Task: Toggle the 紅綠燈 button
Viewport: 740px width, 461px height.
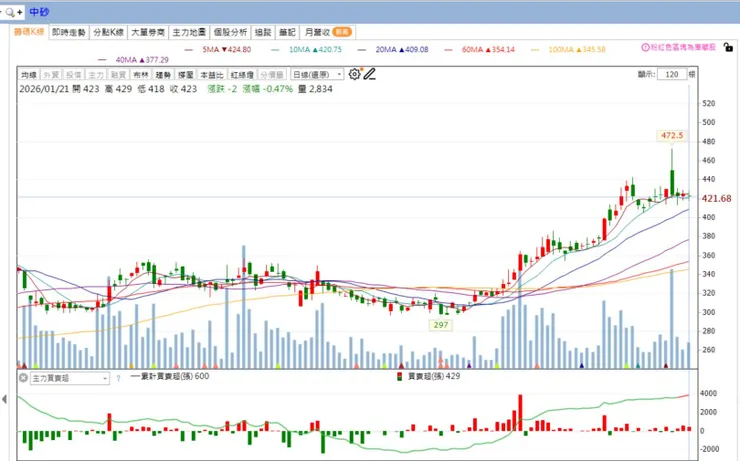Action: pos(242,75)
